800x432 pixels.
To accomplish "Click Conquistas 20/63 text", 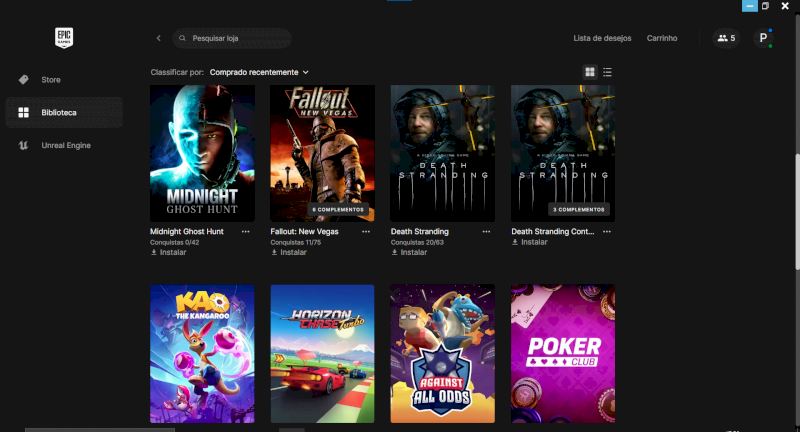I will pos(417,243).
